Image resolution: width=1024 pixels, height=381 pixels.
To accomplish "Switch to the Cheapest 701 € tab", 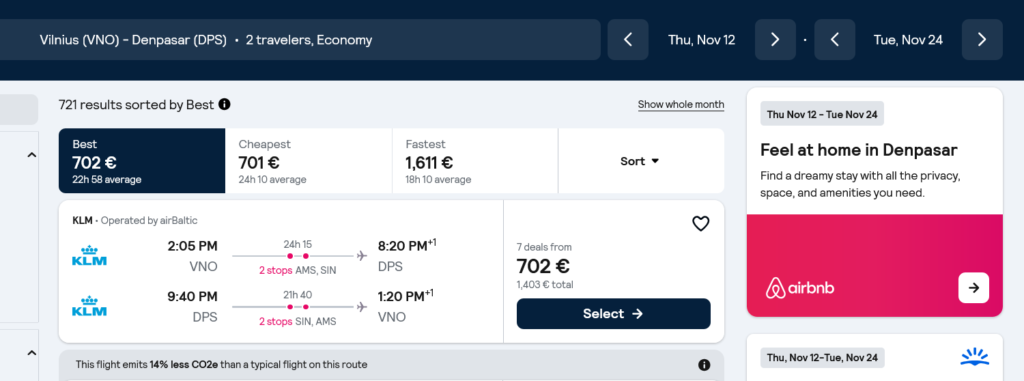I will point(308,161).
